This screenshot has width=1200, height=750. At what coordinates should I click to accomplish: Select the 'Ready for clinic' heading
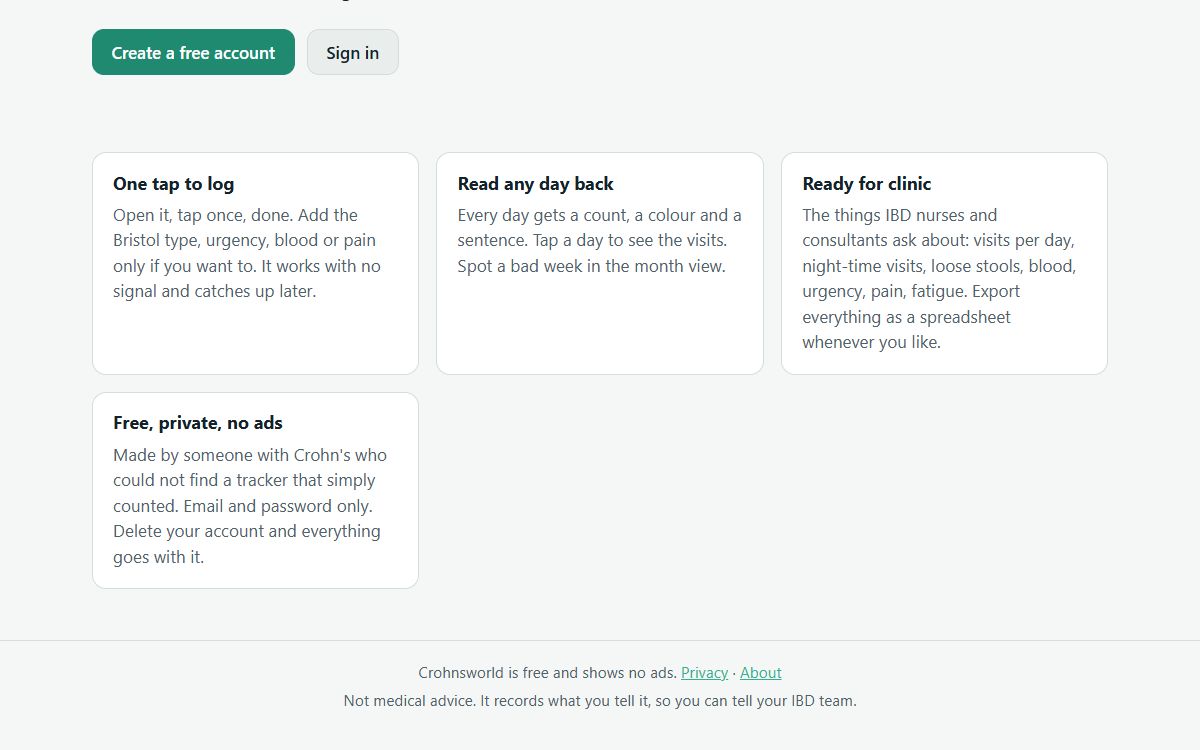click(866, 184)
